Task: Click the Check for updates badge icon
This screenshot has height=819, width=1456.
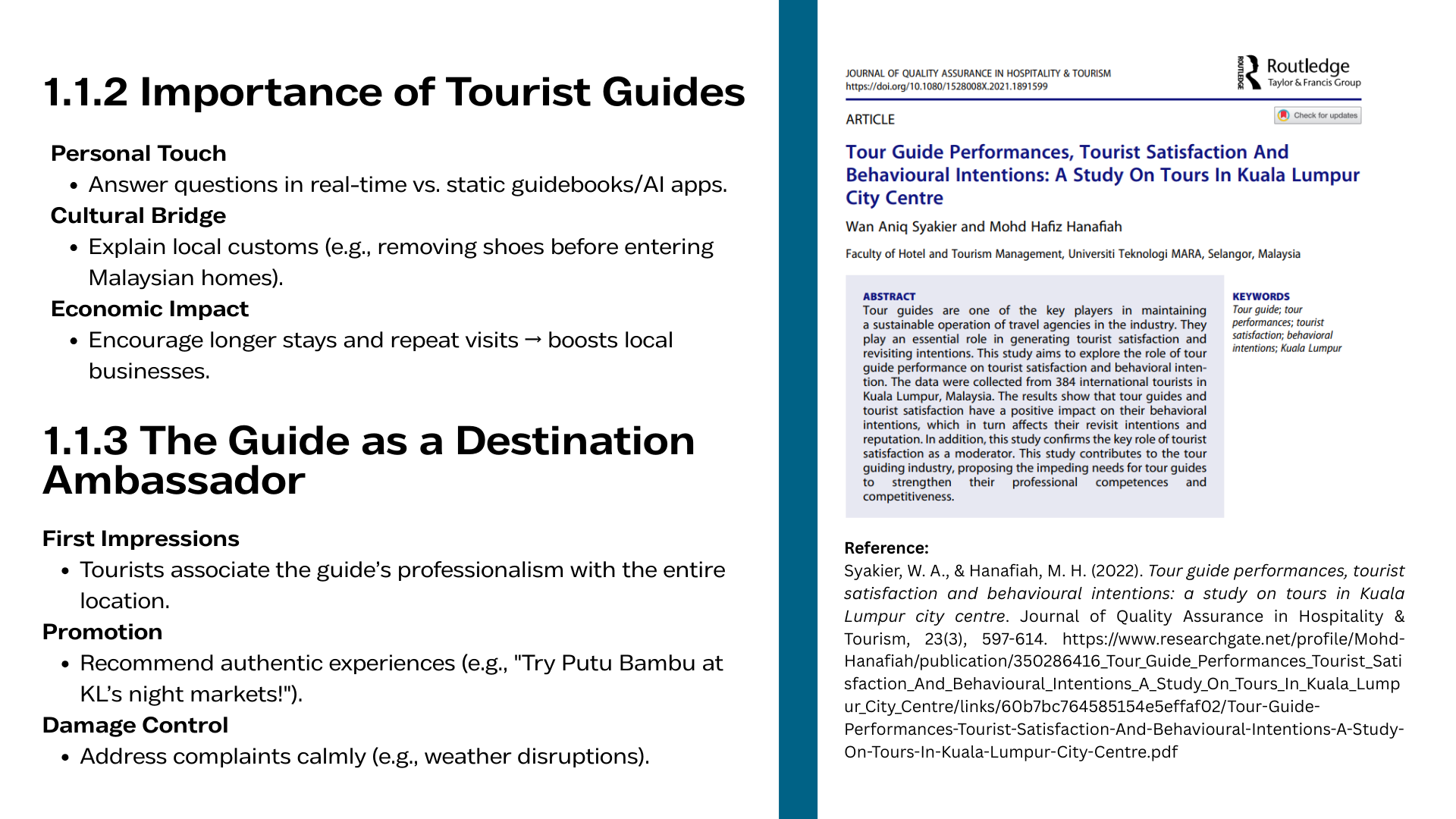Action: point(1284,115)
